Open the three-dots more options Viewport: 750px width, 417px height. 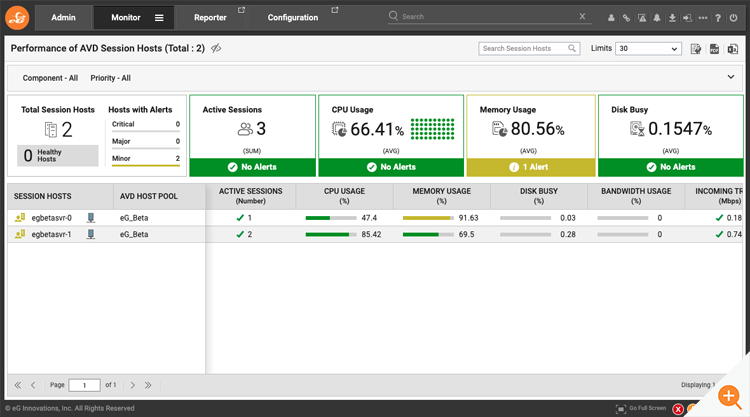coord(703,18)
